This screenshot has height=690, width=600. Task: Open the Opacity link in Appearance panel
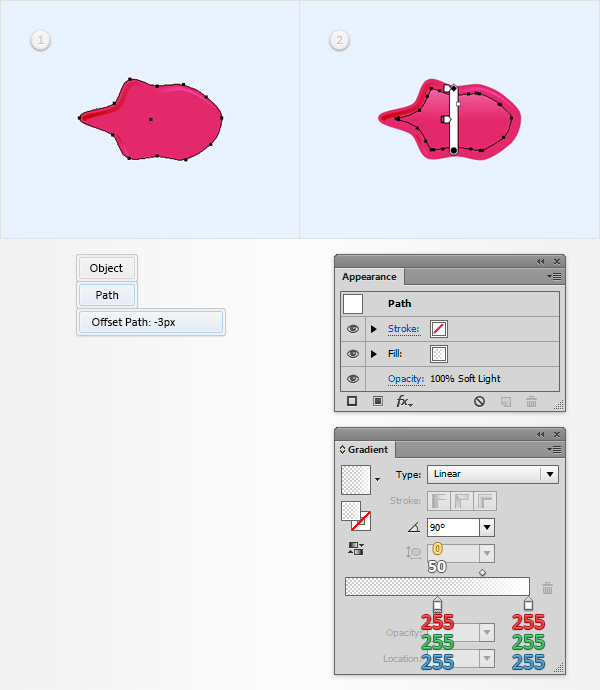click(x=406, y=379)
